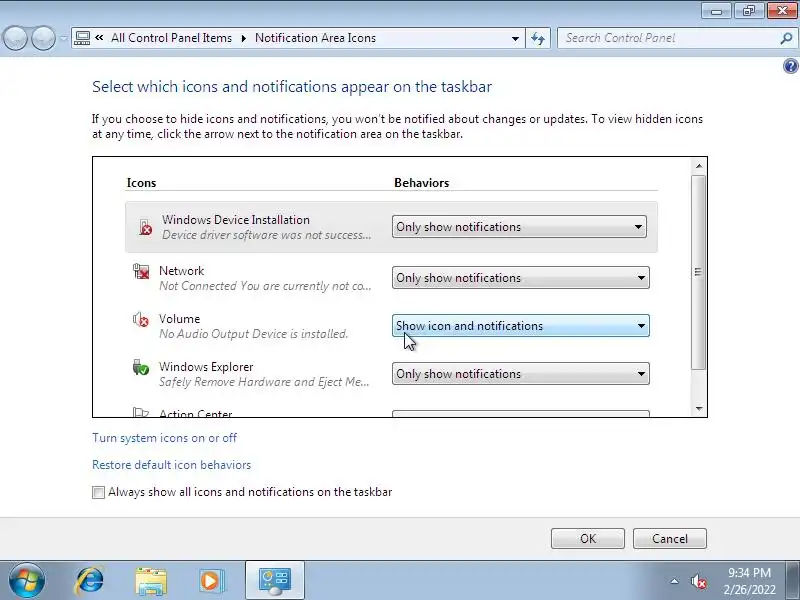The image size is (800, 600).
Task: Click the list scrollbar up arrow
Action: point(699,166)
